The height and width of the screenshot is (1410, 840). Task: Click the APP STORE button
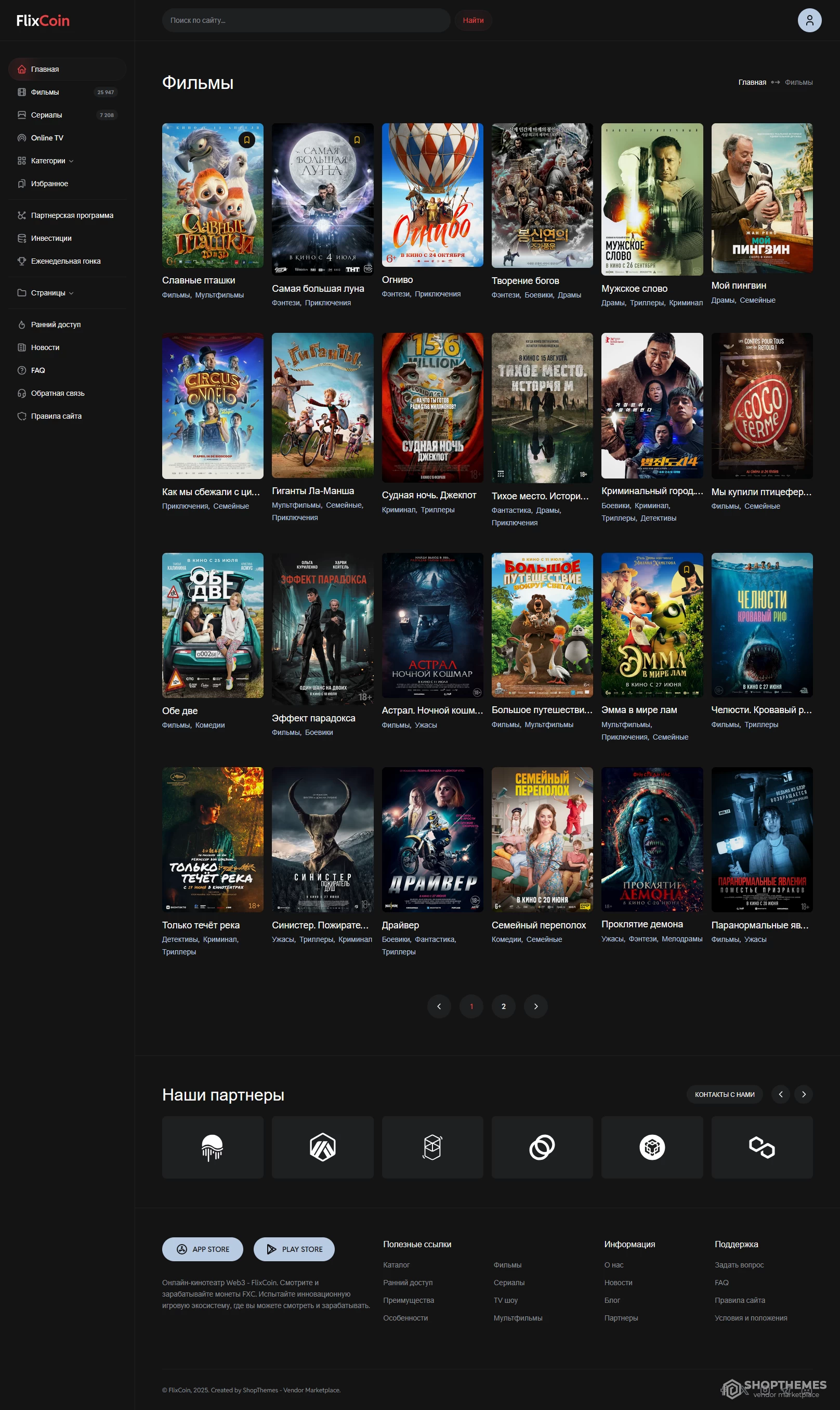(x=203, y=1249)
